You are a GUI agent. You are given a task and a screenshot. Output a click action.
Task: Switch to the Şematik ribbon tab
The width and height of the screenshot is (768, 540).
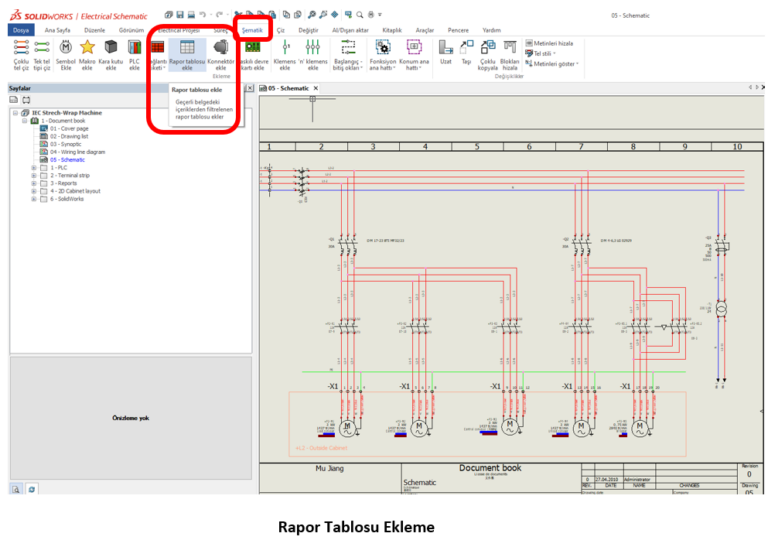coord(253,31)
